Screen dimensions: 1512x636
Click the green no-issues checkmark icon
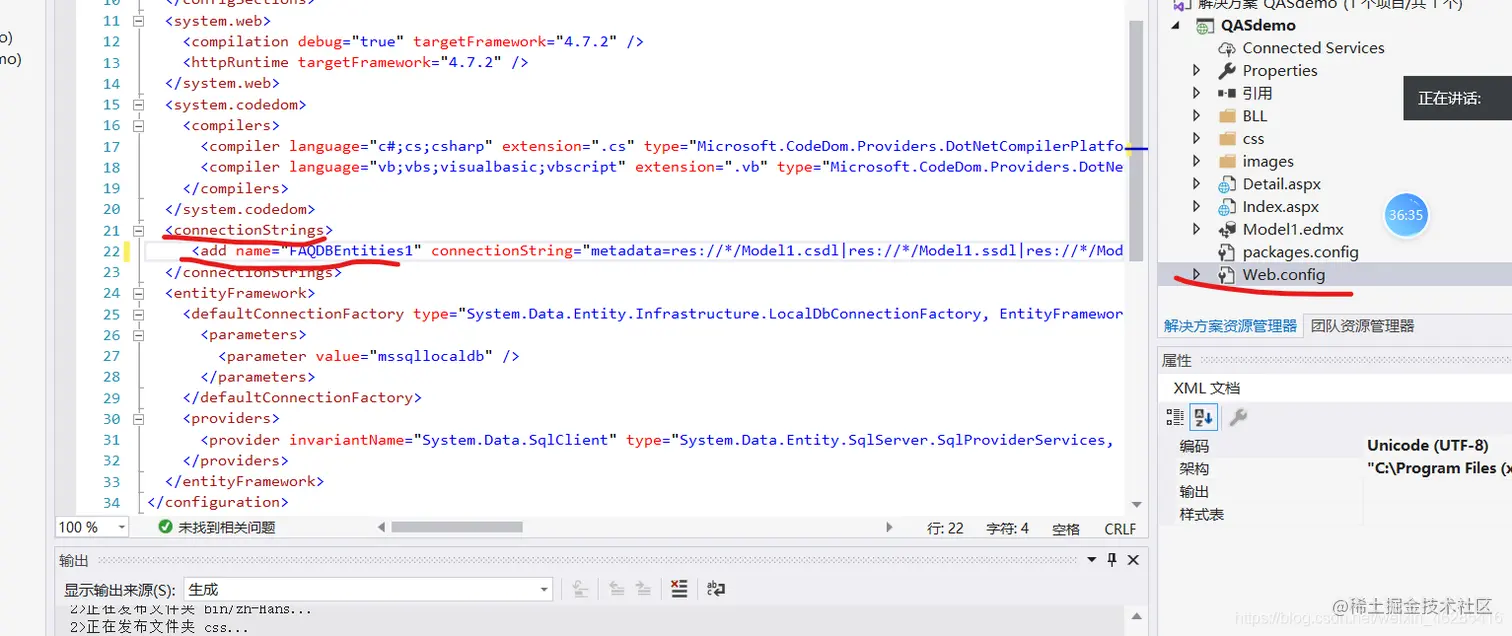click(x=165, y=527)
